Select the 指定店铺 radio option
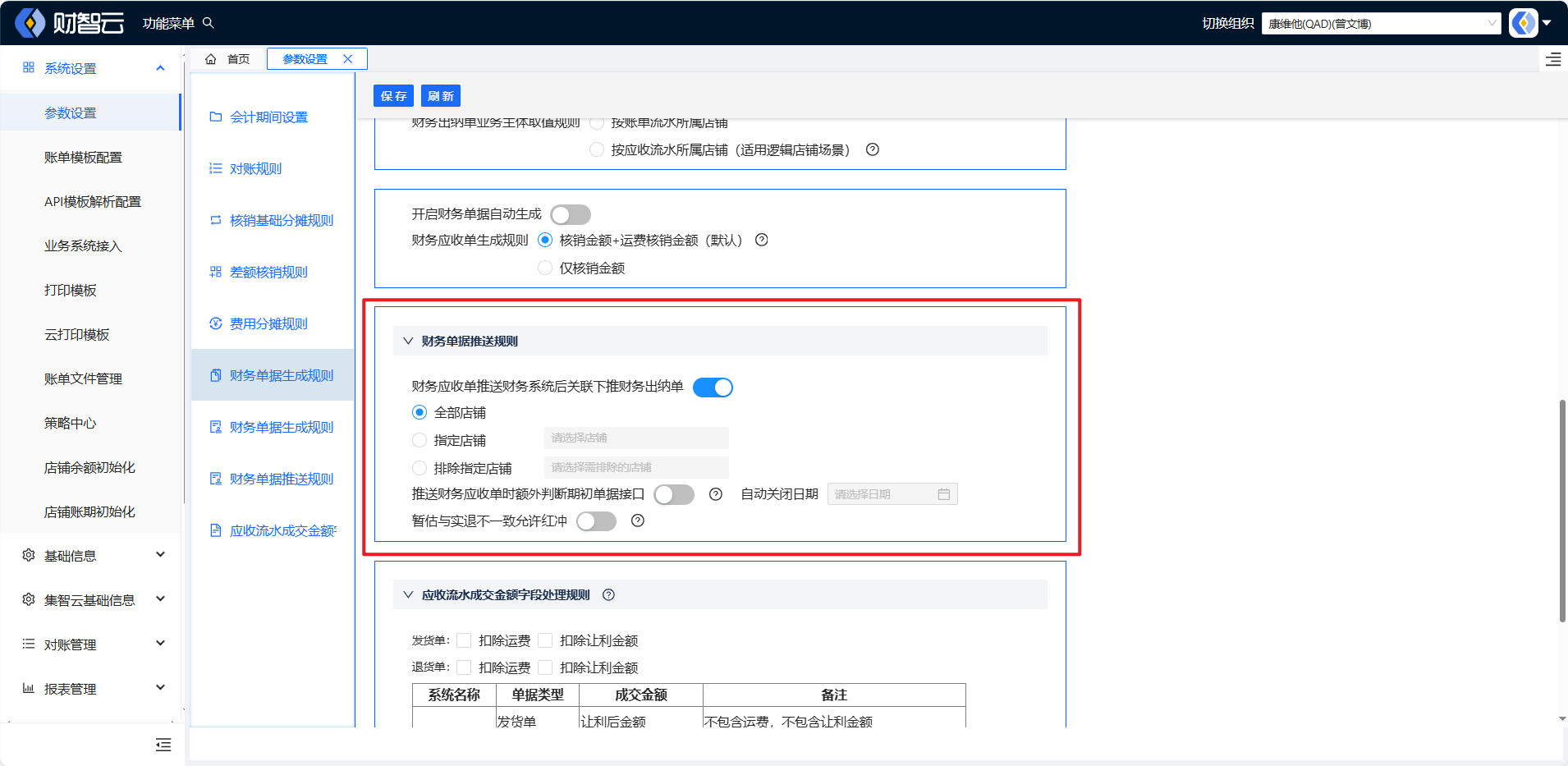This screenshot has width=1568, height=766. pyautogui.click(x=420, y=440)
